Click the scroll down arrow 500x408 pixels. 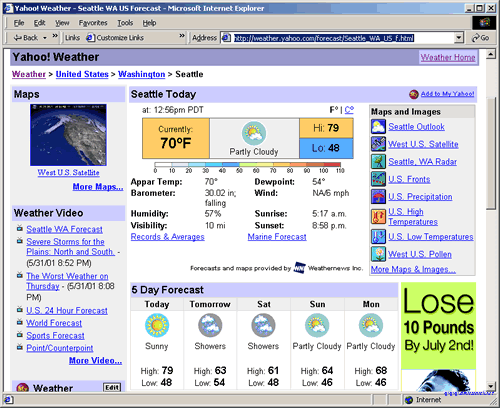491,386
